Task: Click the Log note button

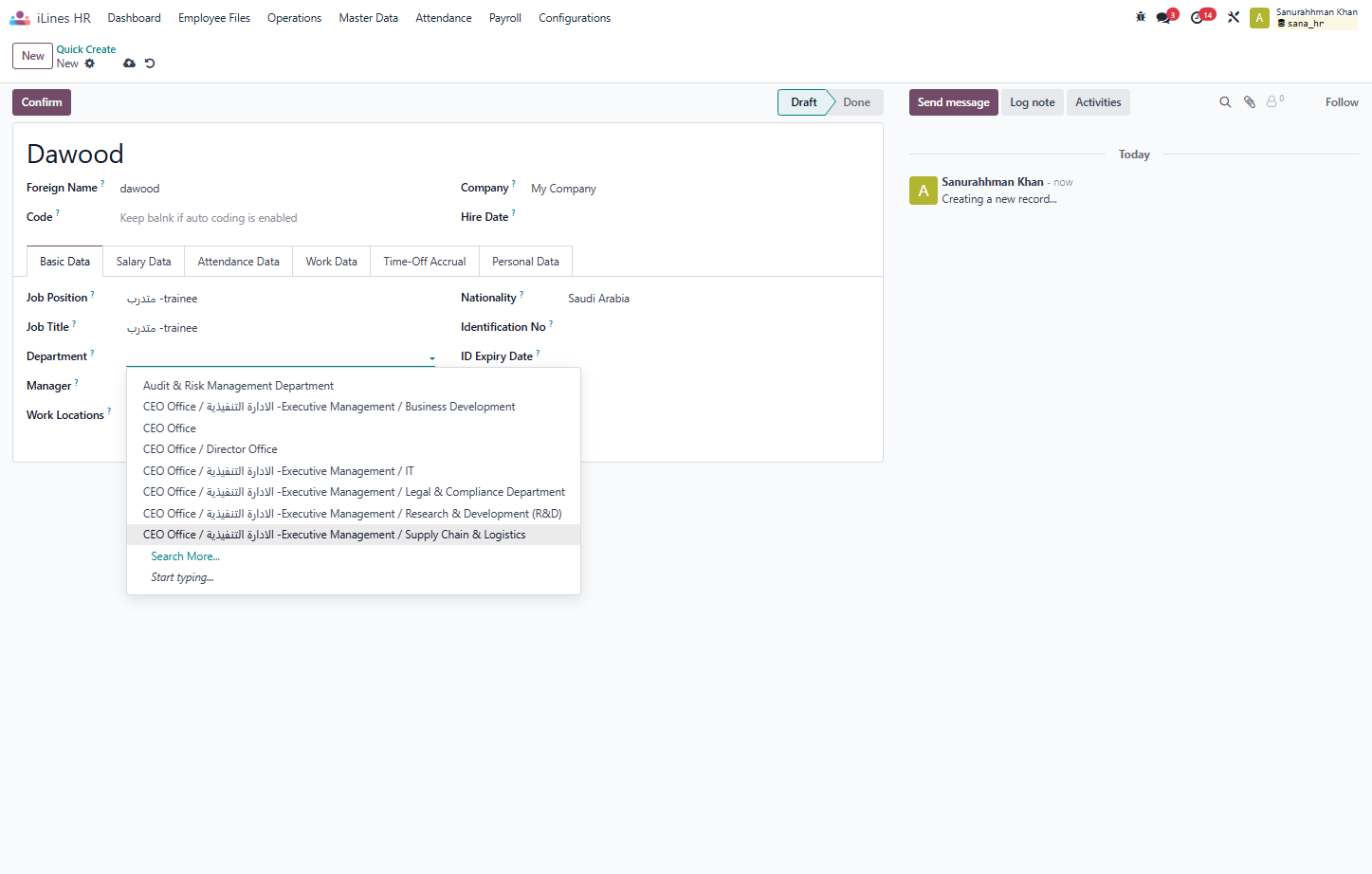Action: (1033, 102)
